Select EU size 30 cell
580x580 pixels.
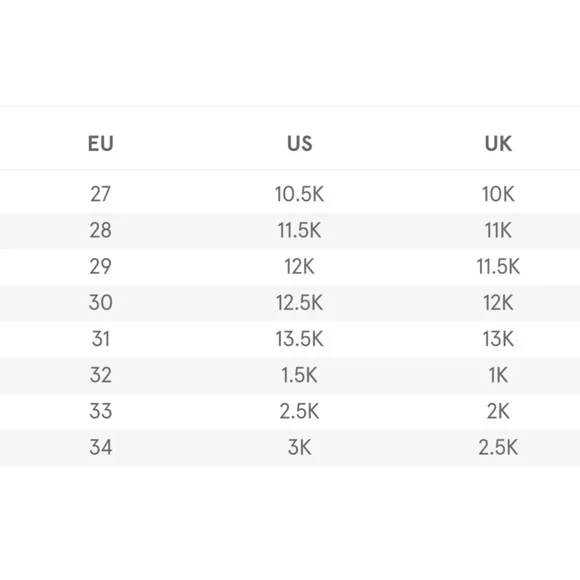click(101, 303)
